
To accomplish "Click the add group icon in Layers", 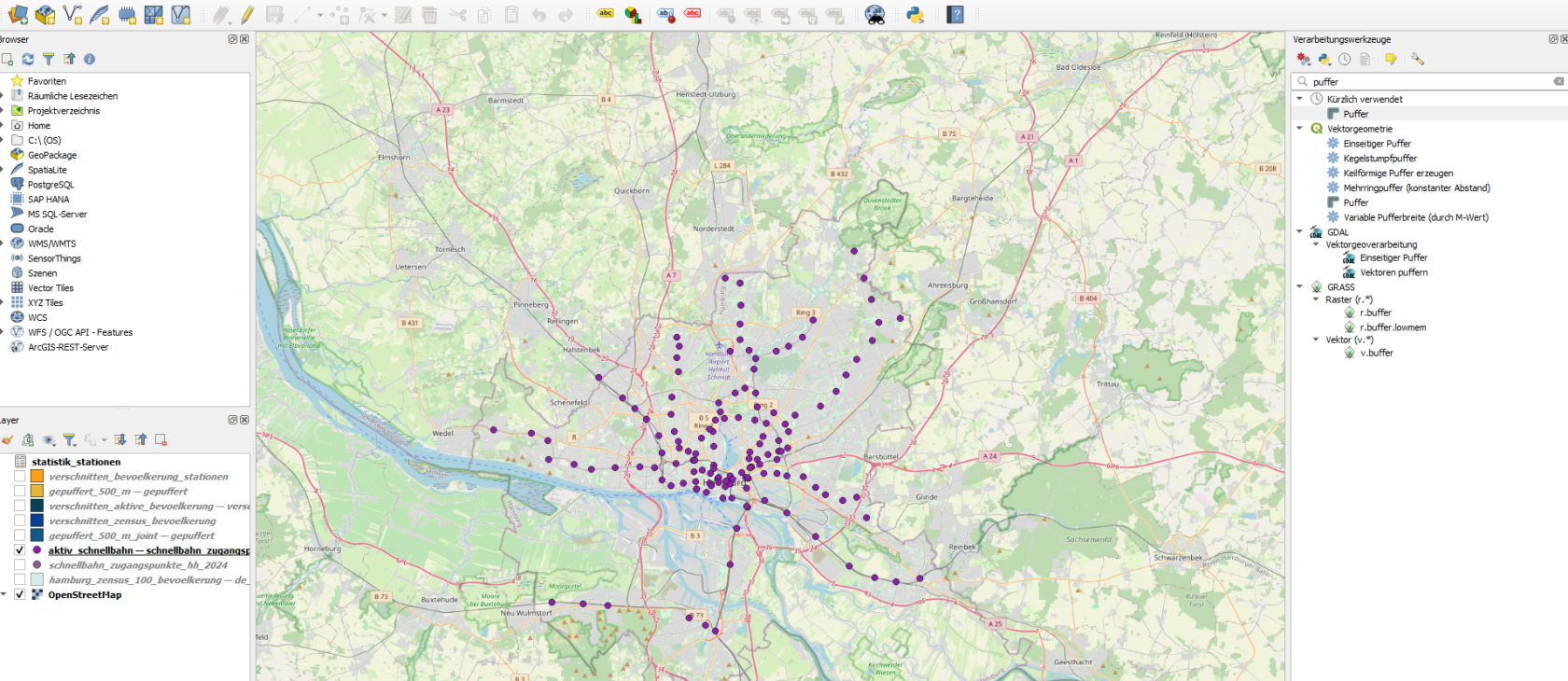I will click(28, 439).
